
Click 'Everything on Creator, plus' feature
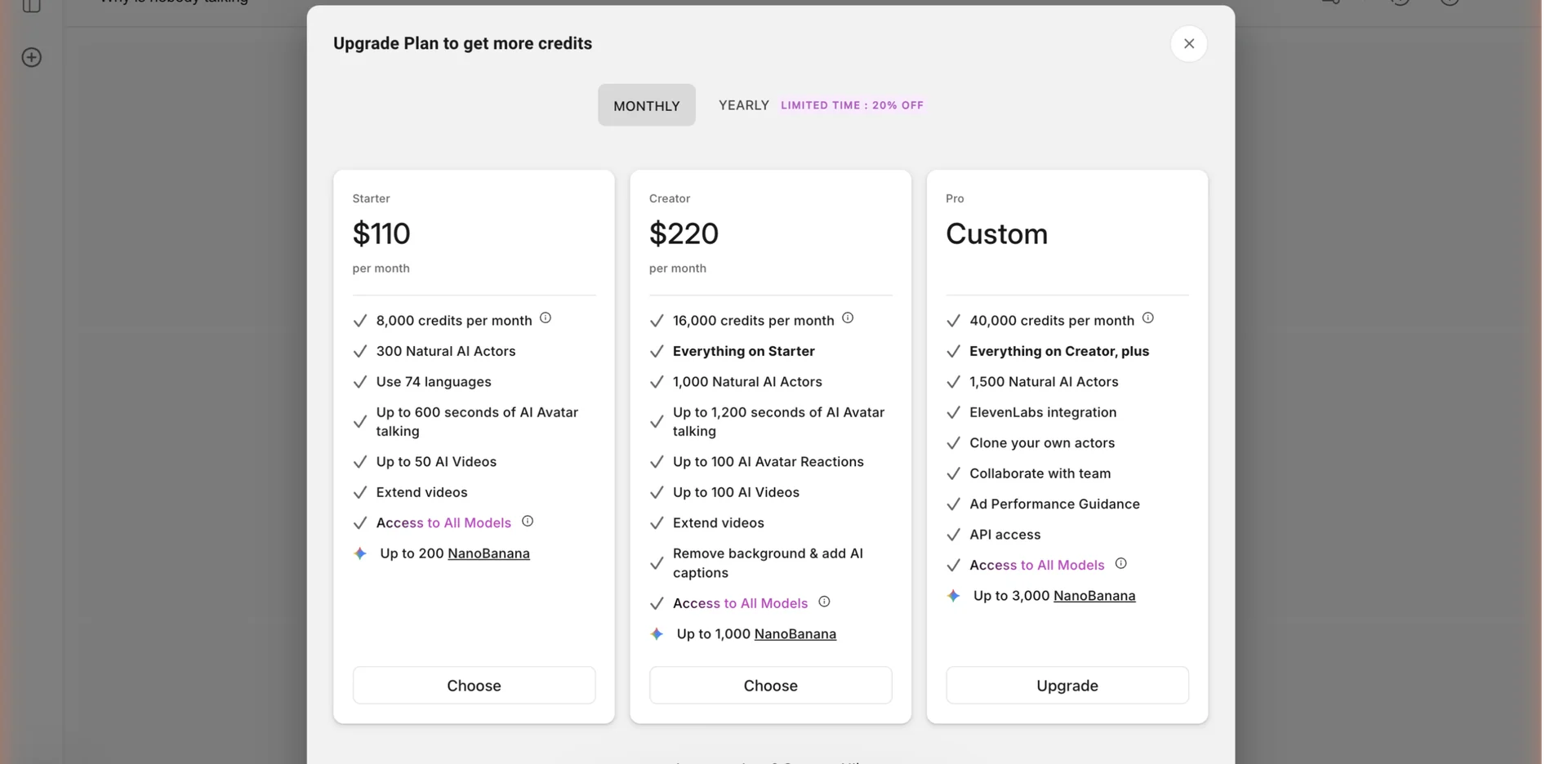coord(1059,351)
